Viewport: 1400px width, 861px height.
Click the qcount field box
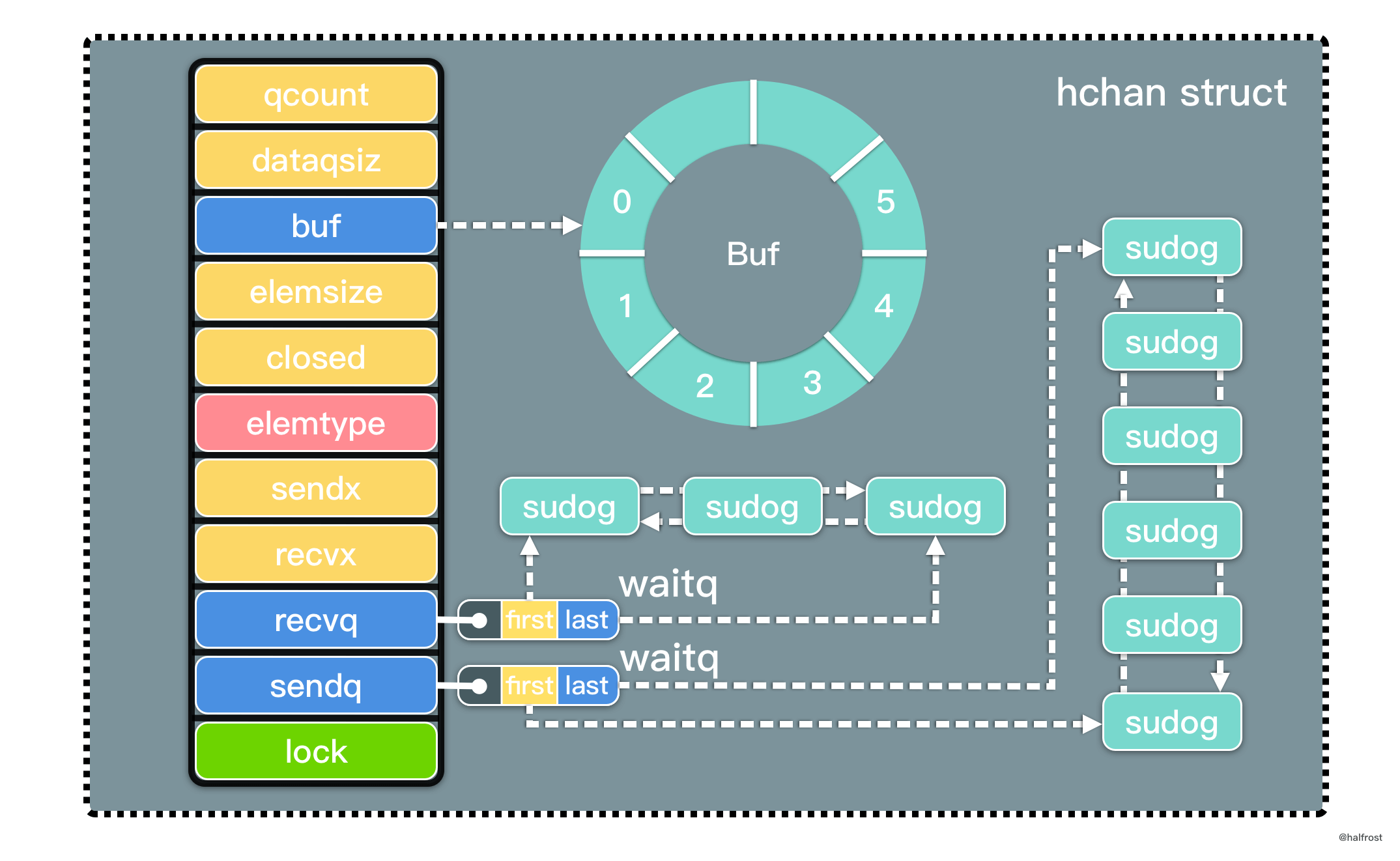pyautogui.click(x=316, y=94)
